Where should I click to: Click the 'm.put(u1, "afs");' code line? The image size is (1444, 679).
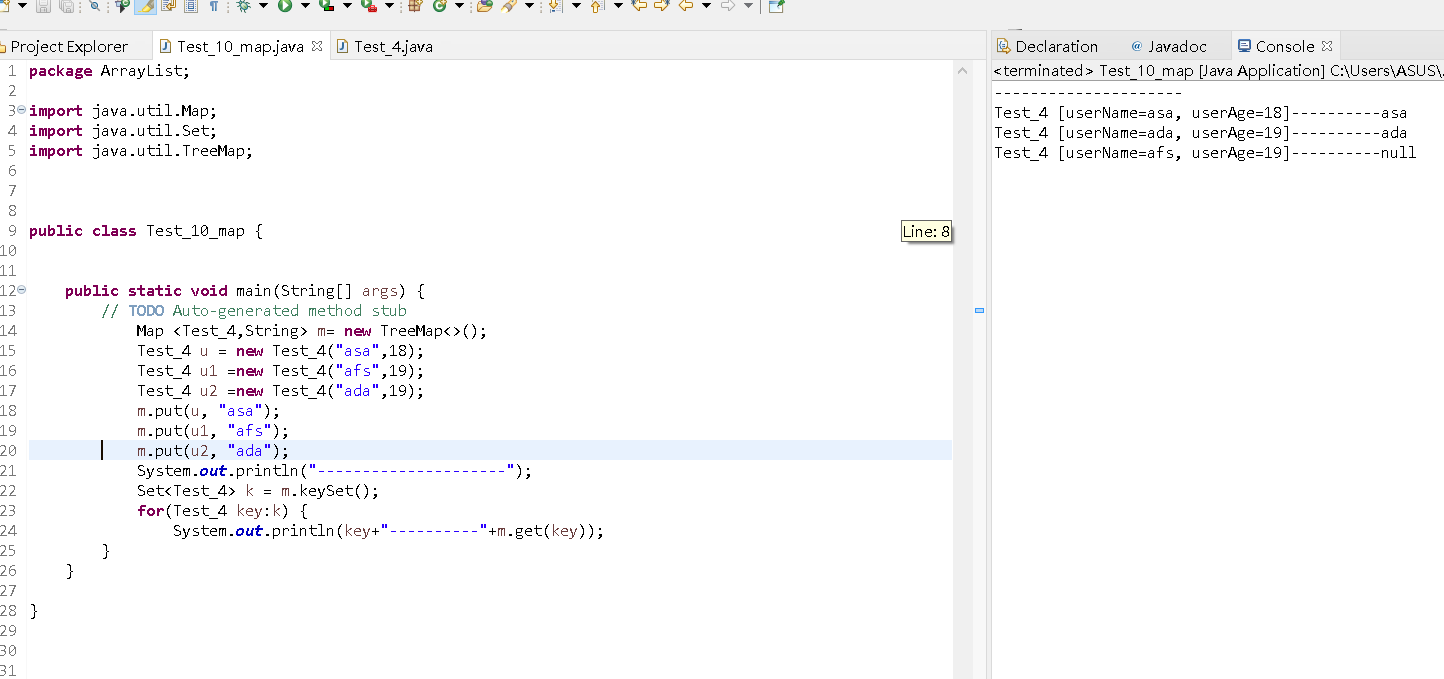coord(213,431)
